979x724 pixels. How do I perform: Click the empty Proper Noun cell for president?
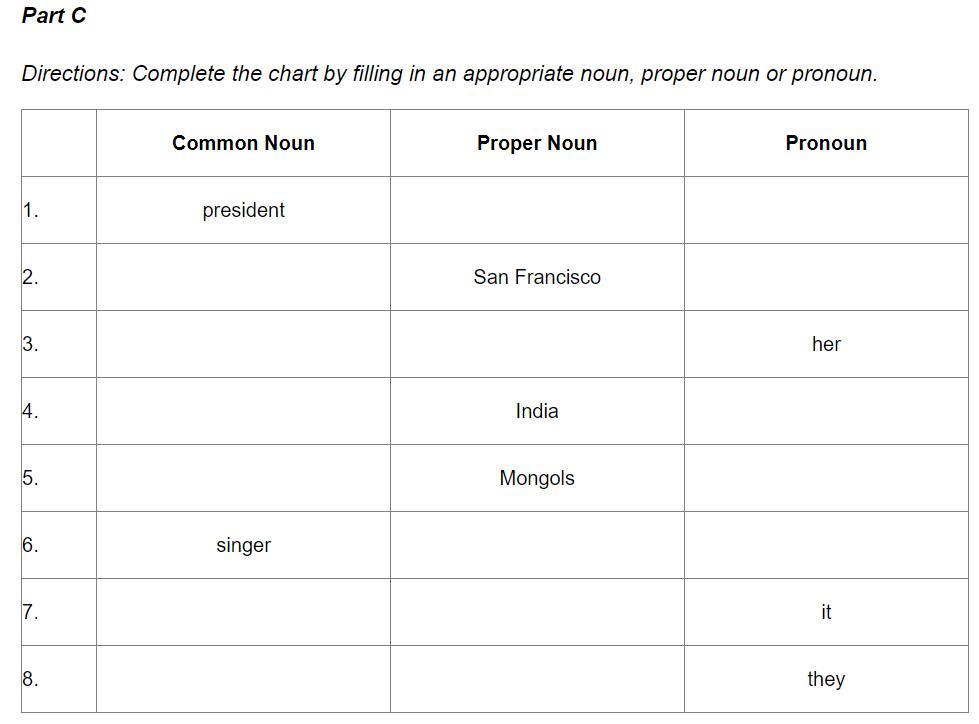tap(537, 210)
